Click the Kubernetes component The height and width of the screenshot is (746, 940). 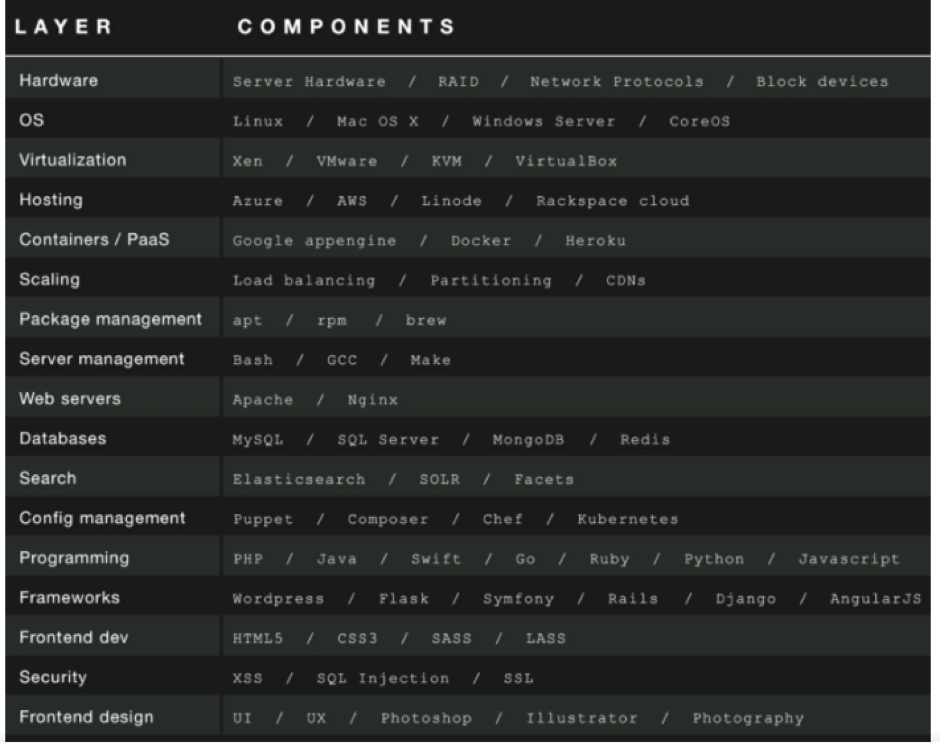628,519
